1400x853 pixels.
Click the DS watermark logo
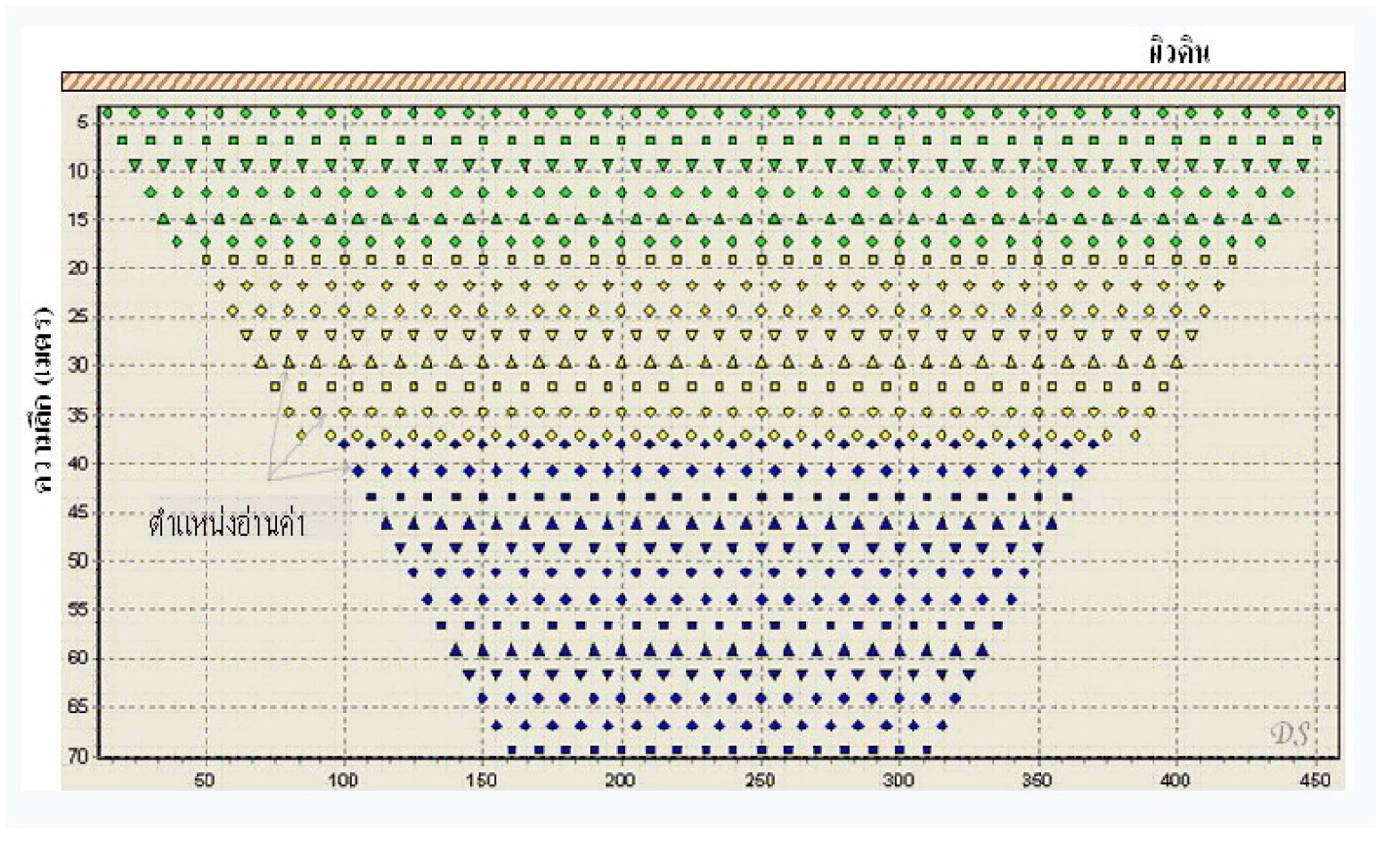(x=1290, y=734)
